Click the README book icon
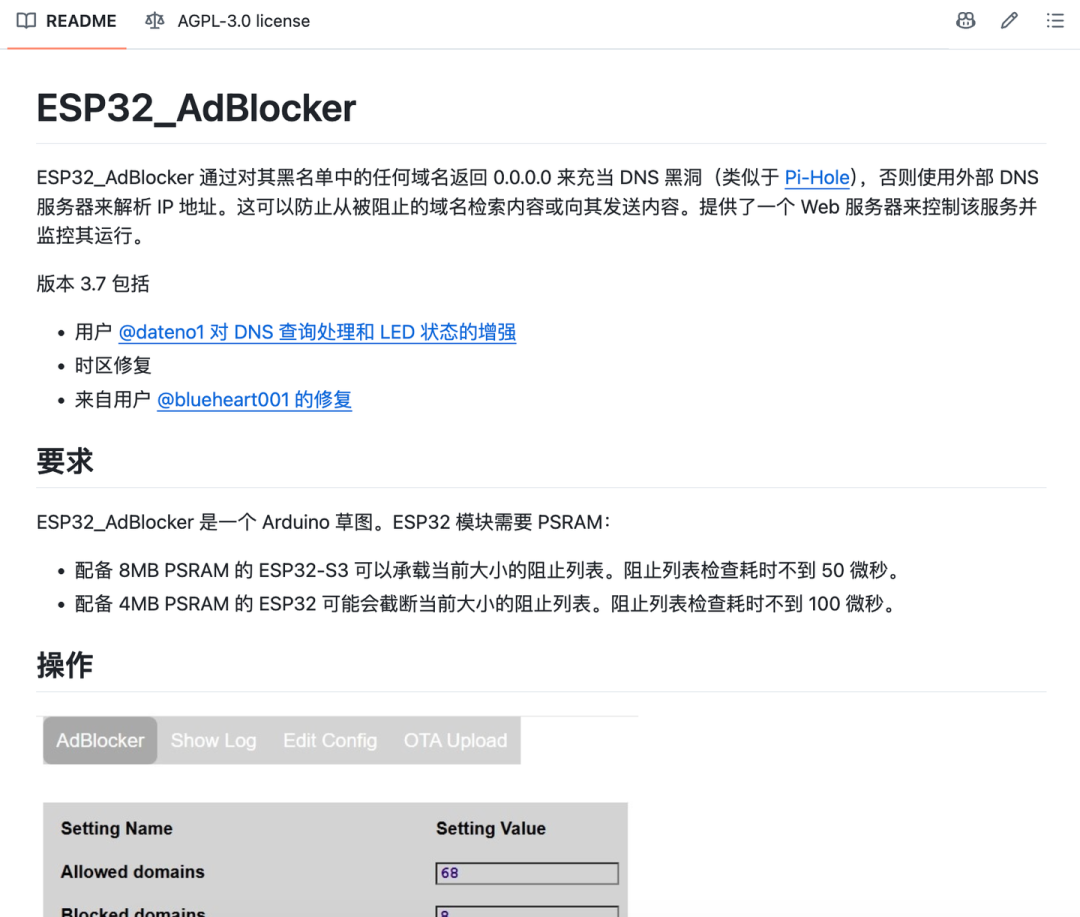 (26, 21)
